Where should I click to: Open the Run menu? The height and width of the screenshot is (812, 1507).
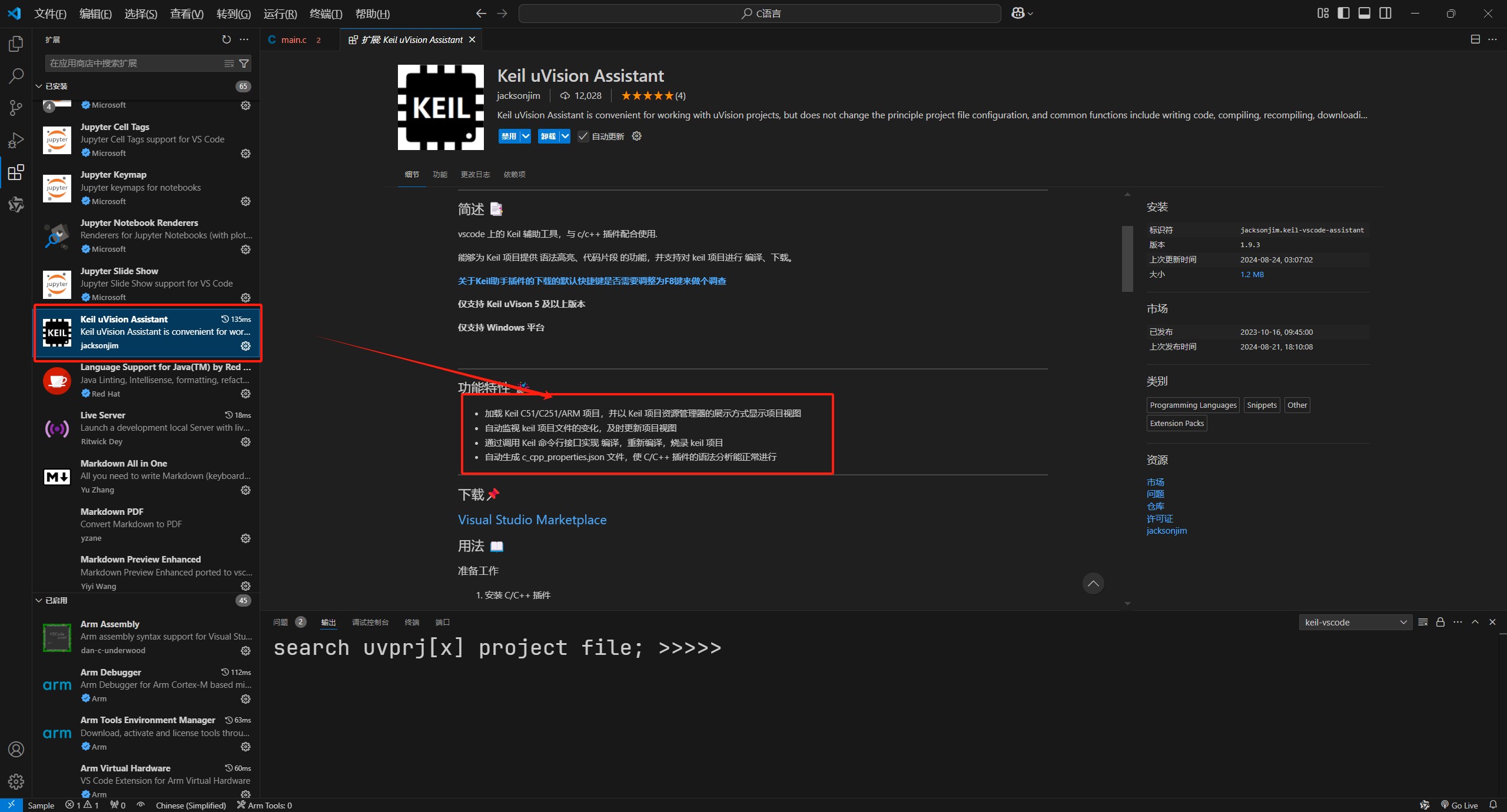click(x=280, y=14)
